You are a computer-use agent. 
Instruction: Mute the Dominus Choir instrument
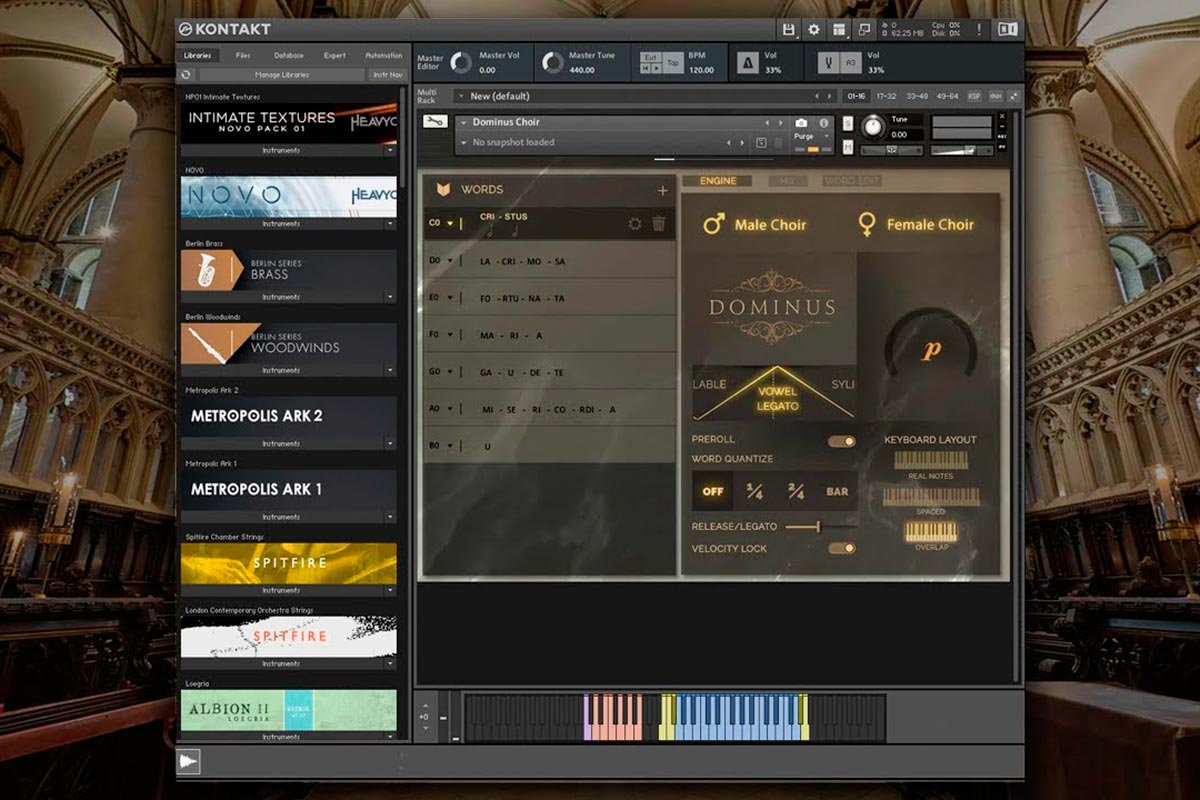pyautogui.click(x=848, y=147)
